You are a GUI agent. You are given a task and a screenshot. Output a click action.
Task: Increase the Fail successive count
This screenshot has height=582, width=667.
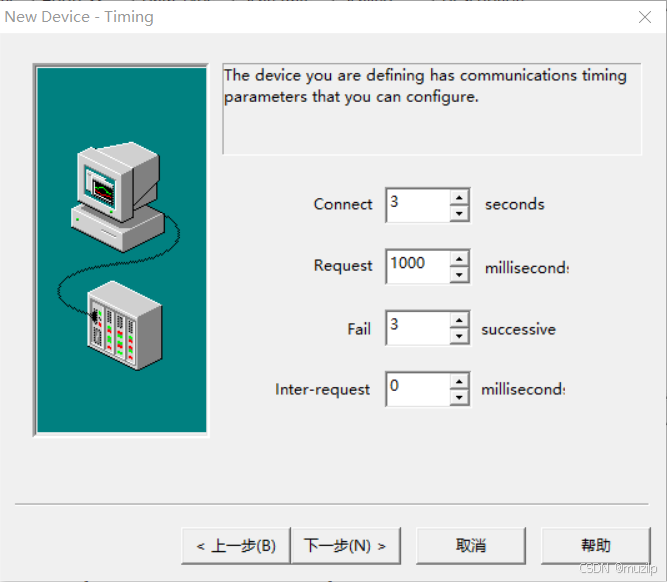click(459, 320)
